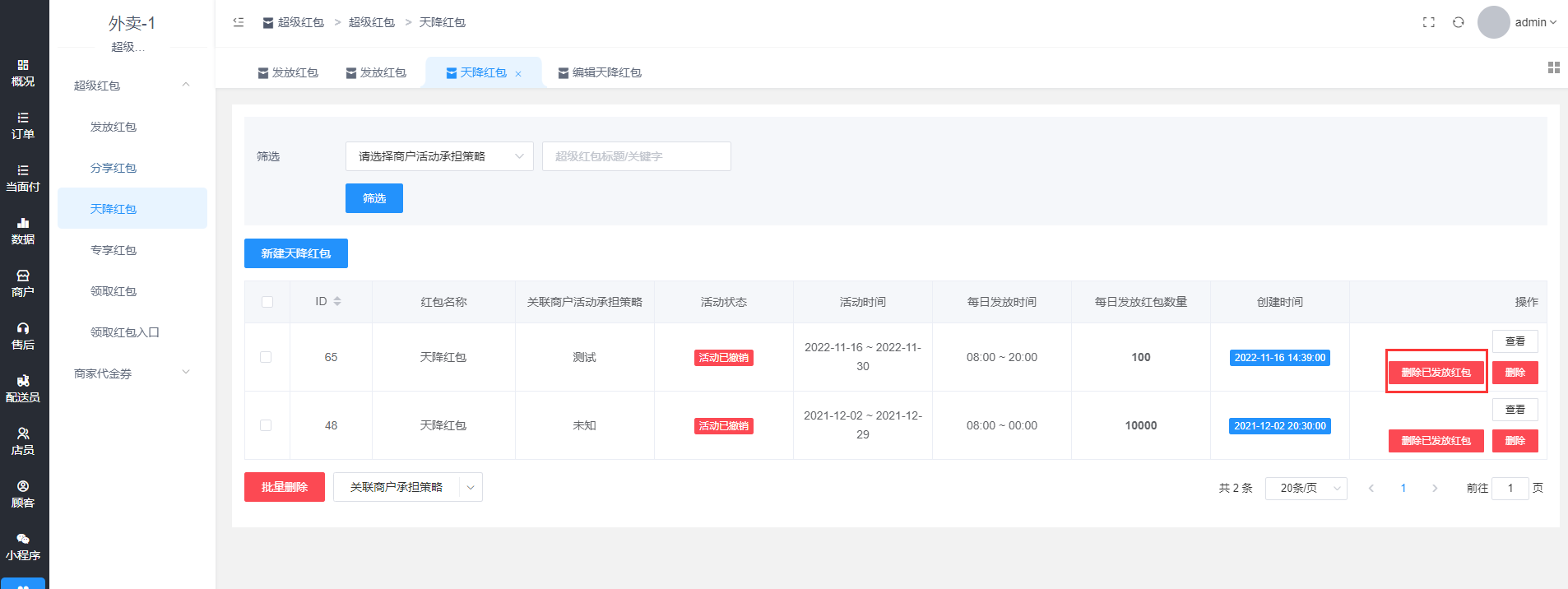Image resolution: width=1568 pixels, height=589 pixels.
Task: Click the admin user avatar
Action: point(1494,22)
